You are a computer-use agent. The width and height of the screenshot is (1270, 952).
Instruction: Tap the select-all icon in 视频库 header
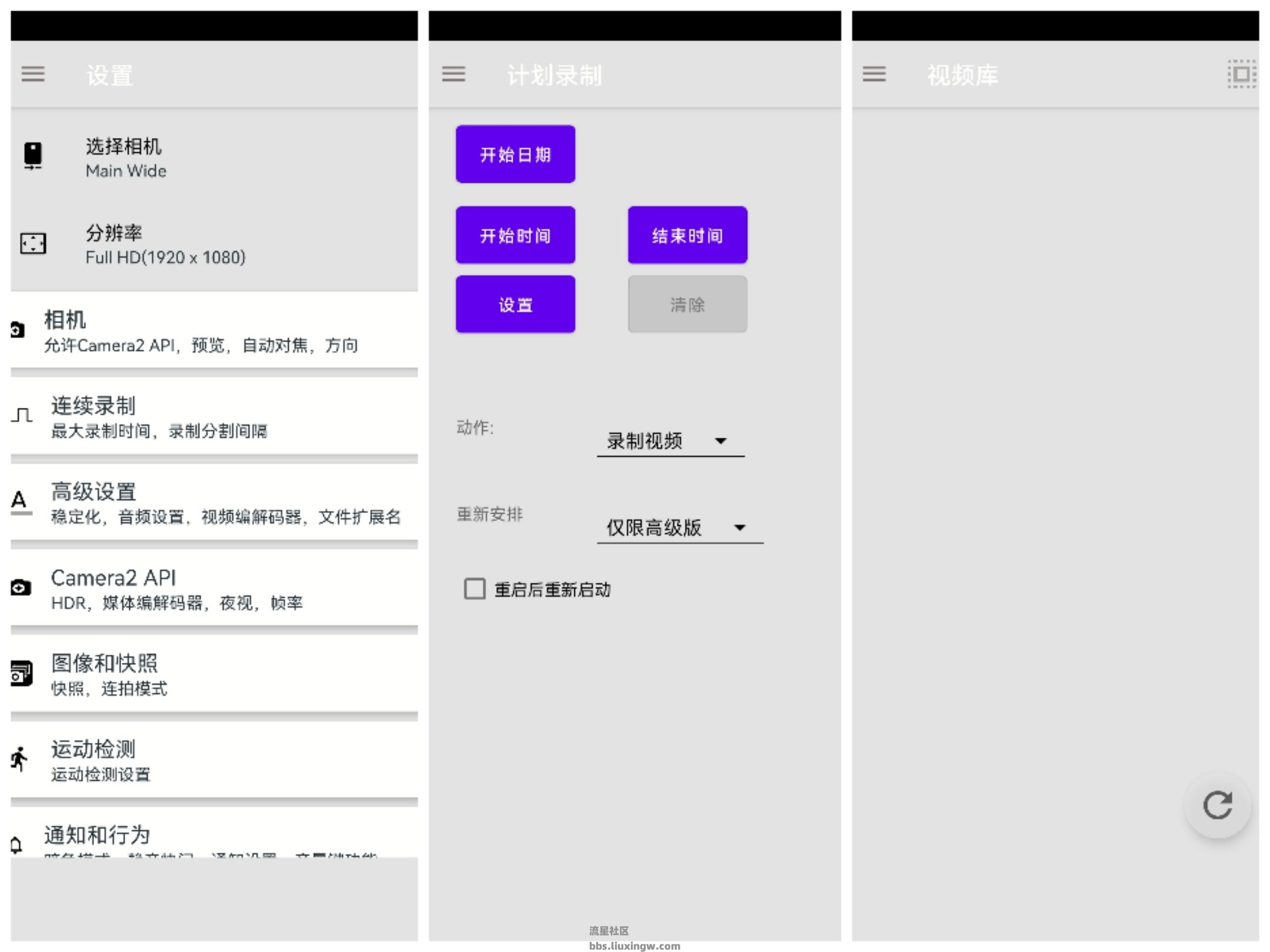tap(1241, 74)
